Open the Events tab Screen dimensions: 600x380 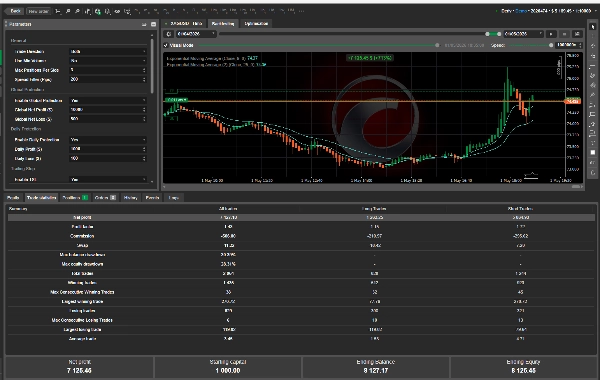tap(152, 197)
